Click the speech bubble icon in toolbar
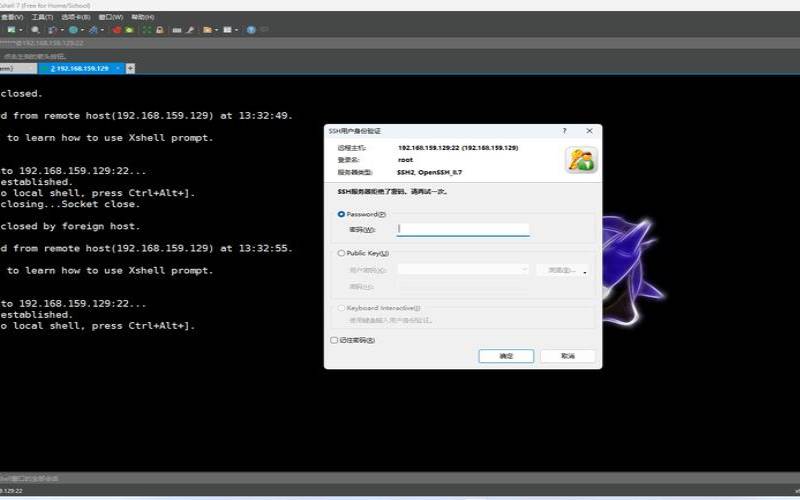This screenshot has width=800, height=500. coord(265,30)
